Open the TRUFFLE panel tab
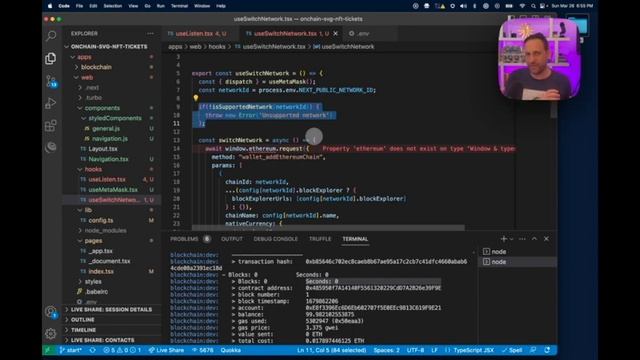 320,239
